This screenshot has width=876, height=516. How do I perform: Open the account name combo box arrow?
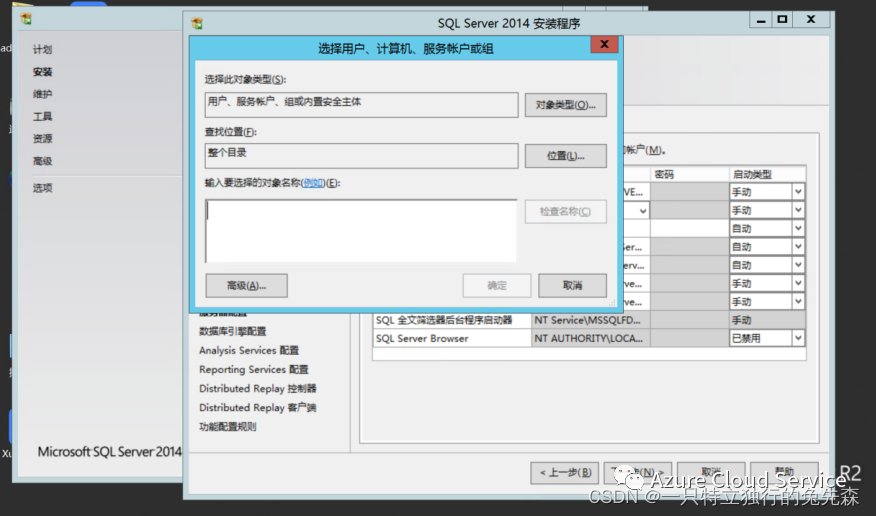pos(642,211)
